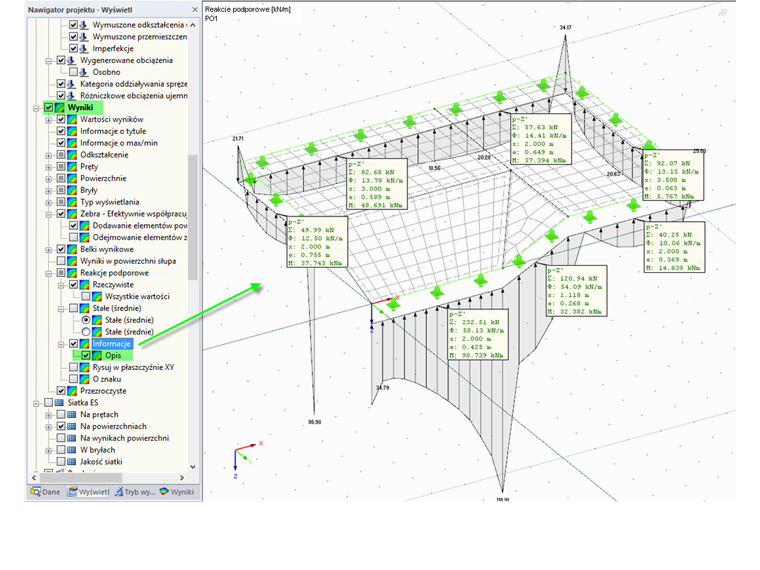Click the Pręty result icon
This screenshot has width=760, height=570.
72,167
